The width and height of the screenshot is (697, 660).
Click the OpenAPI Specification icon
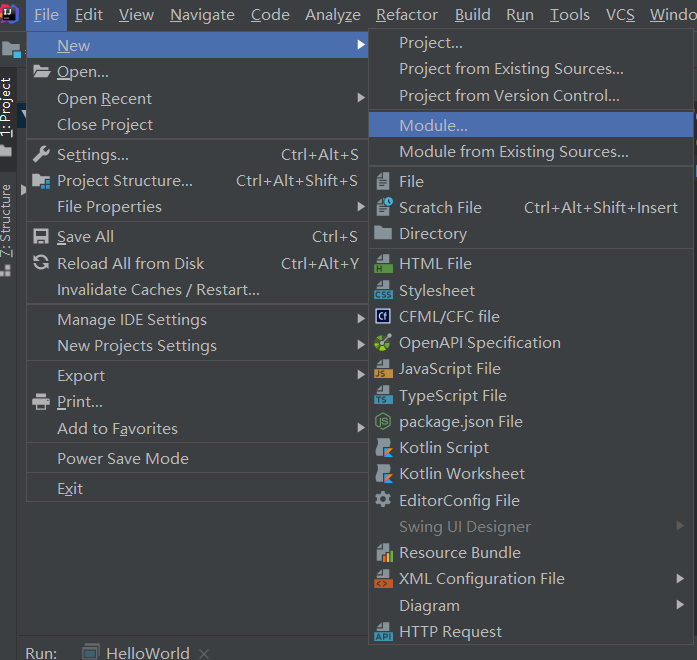coord(383,342)
